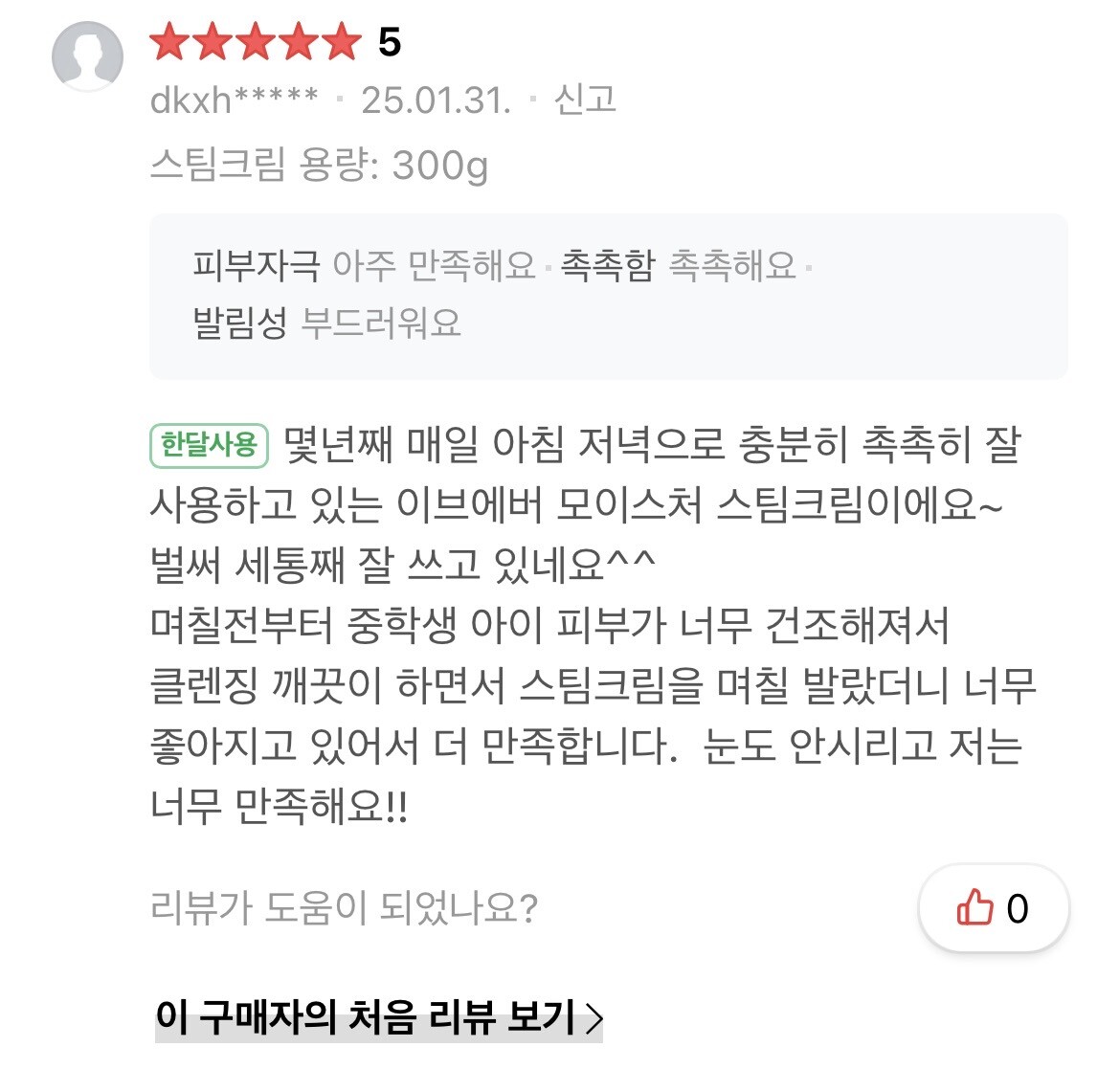Image resolution: width=1120 pixels, height=1092 pixels.
Task: Click the rating score number 5
Action: (389, 43)
